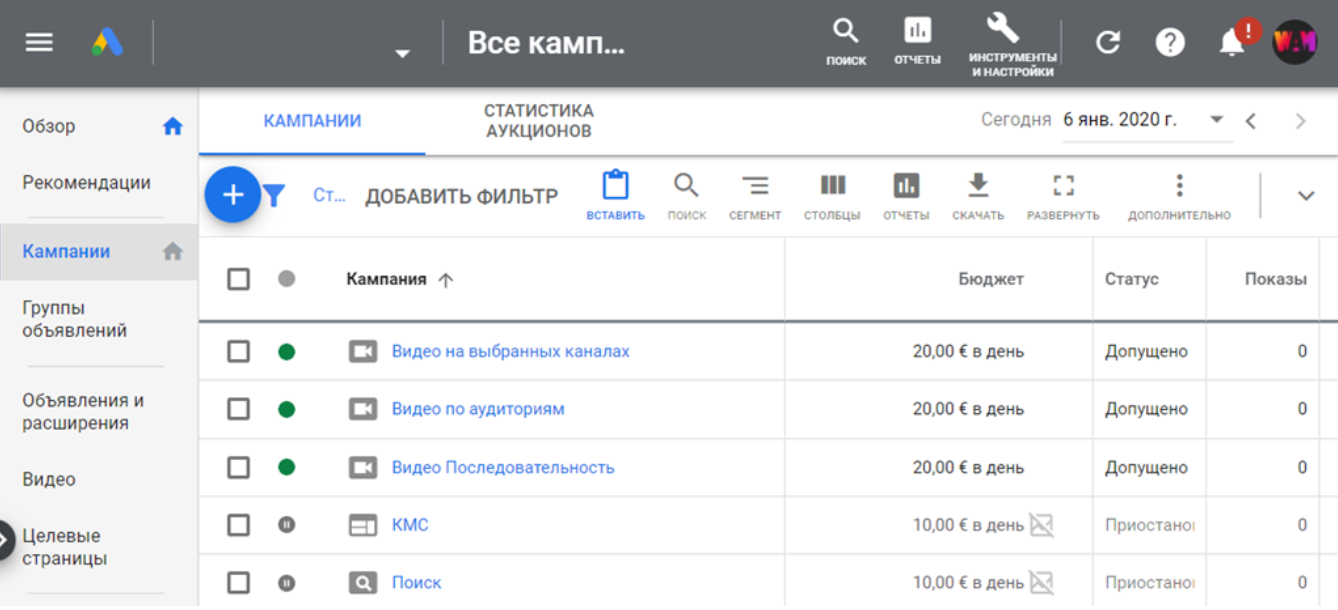Open Рекомендации in the sidebar
Image resolution: width=1338 pixels, height=610 pixels.
click(87, 182)
